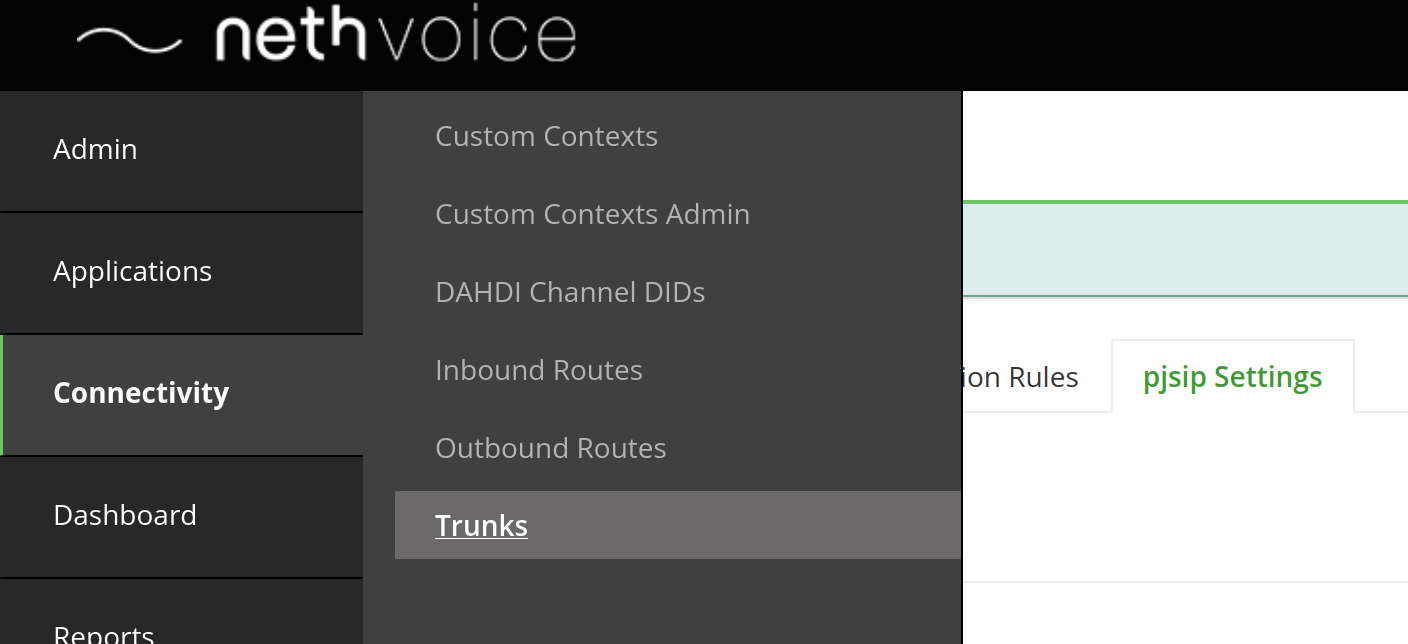1408x644 pixels.
Task: Switch to the pjsip Settings tab
Action: [x=1232, y=377]
